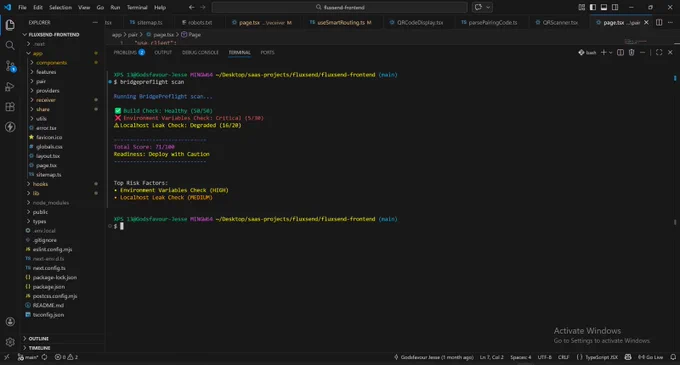Open notifications bell in status bar
Viewport: 680px width, 365px height.
point(673,357)
